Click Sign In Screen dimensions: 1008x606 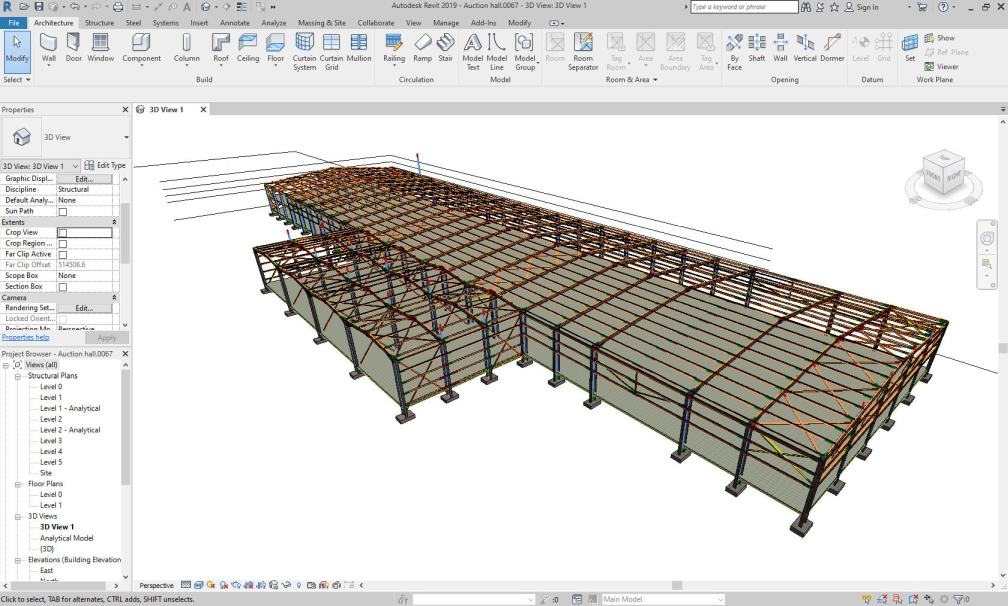pyautogui.click(x=861, y=7)
